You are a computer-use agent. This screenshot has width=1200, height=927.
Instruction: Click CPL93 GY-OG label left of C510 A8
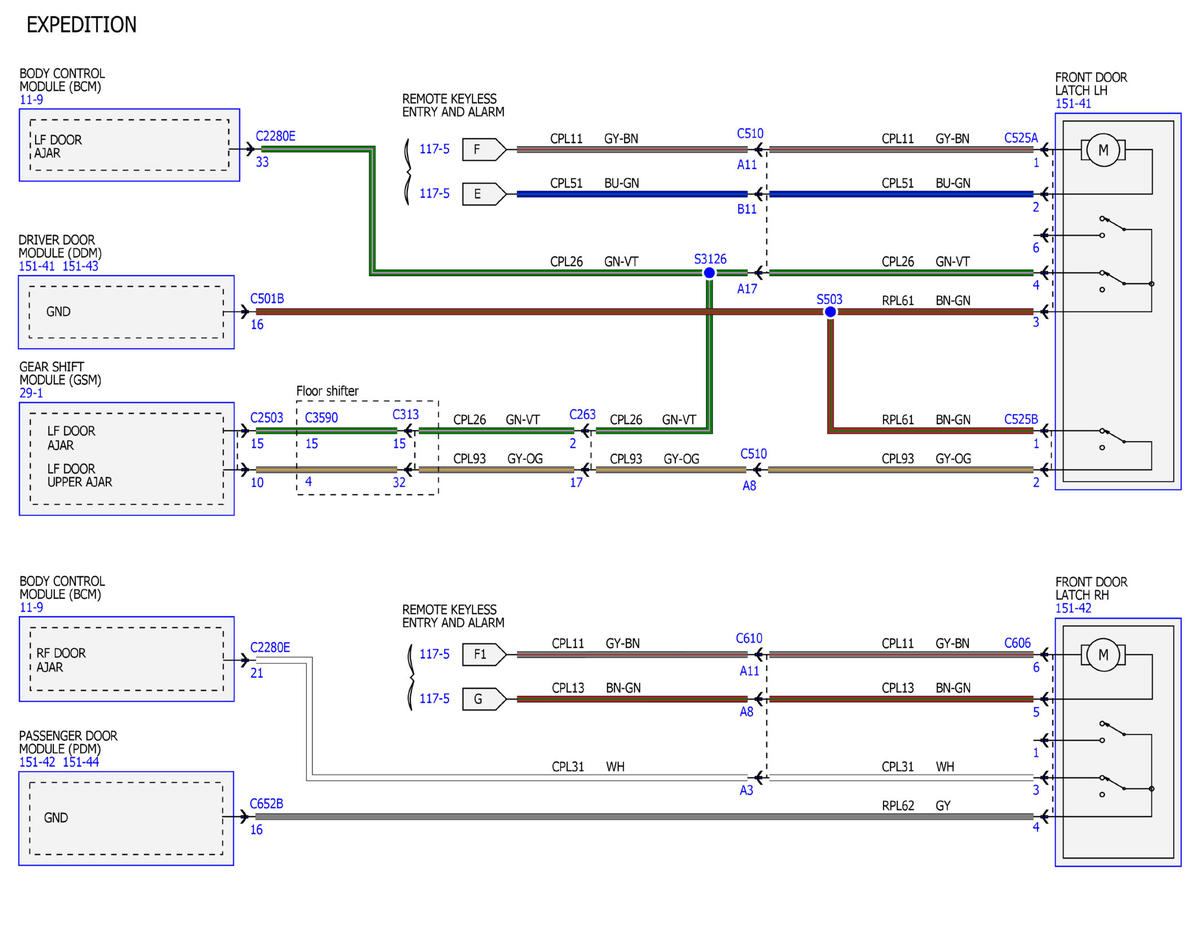[x=655, y=459]
